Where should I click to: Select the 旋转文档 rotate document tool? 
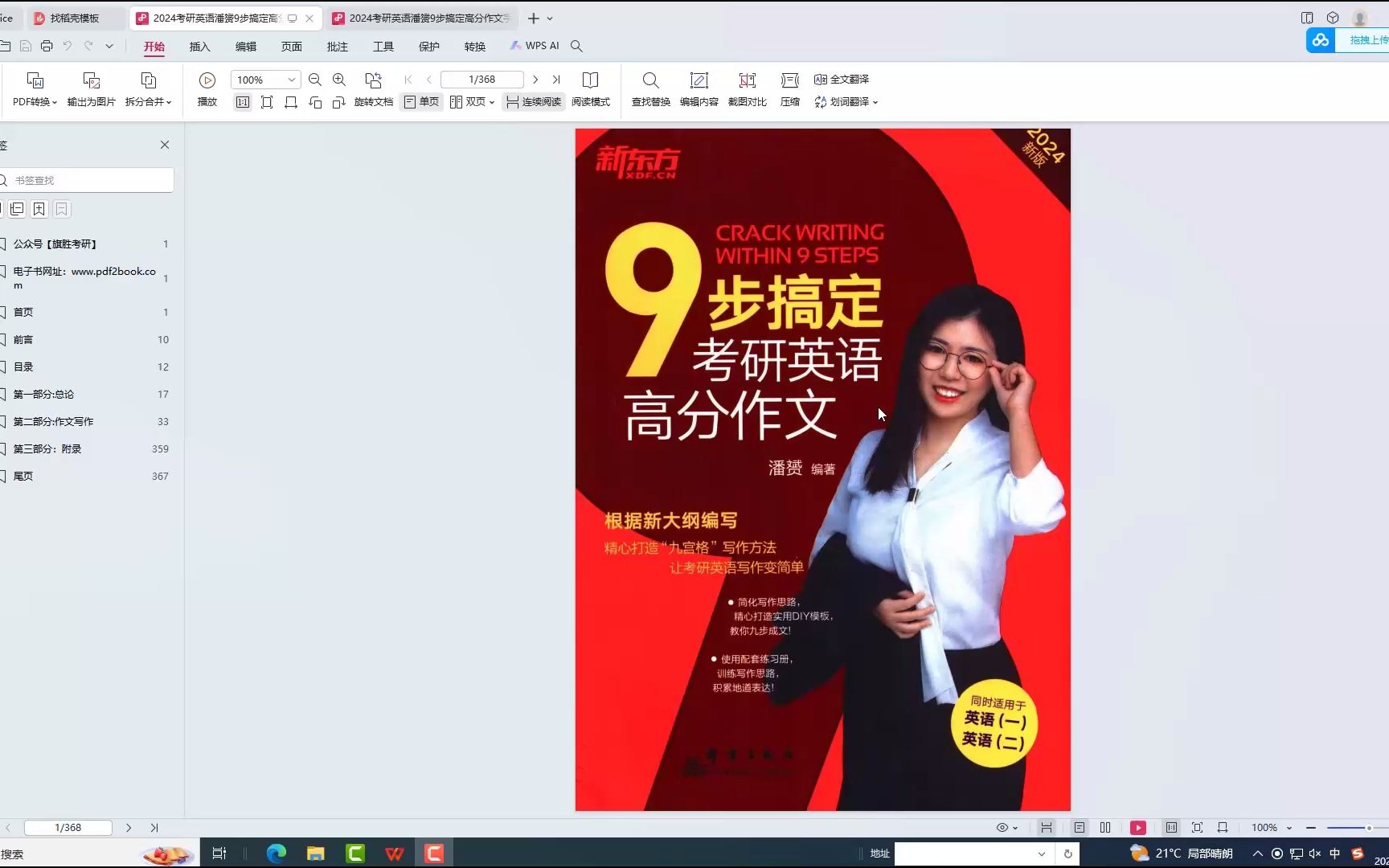tap(373, 88)
